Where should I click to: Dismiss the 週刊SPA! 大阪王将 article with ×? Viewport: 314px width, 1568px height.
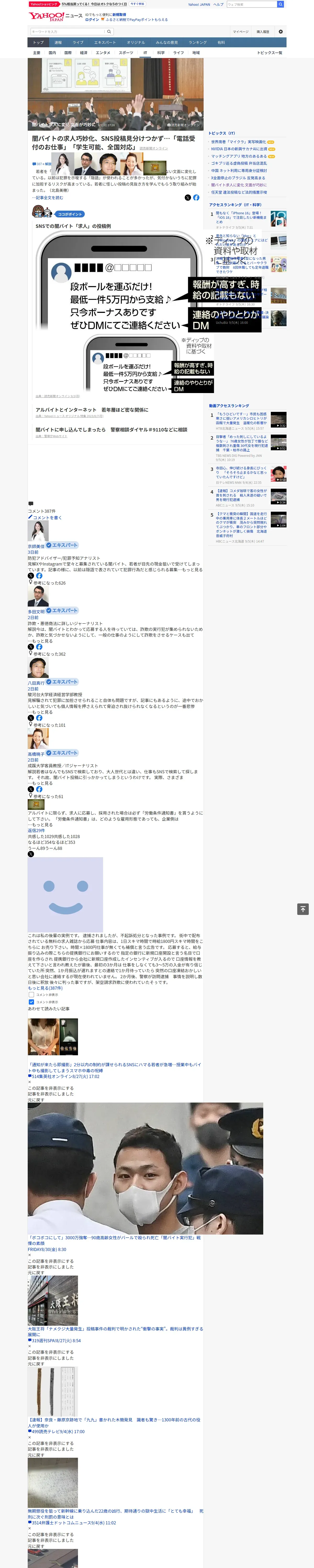point(29,1346)
